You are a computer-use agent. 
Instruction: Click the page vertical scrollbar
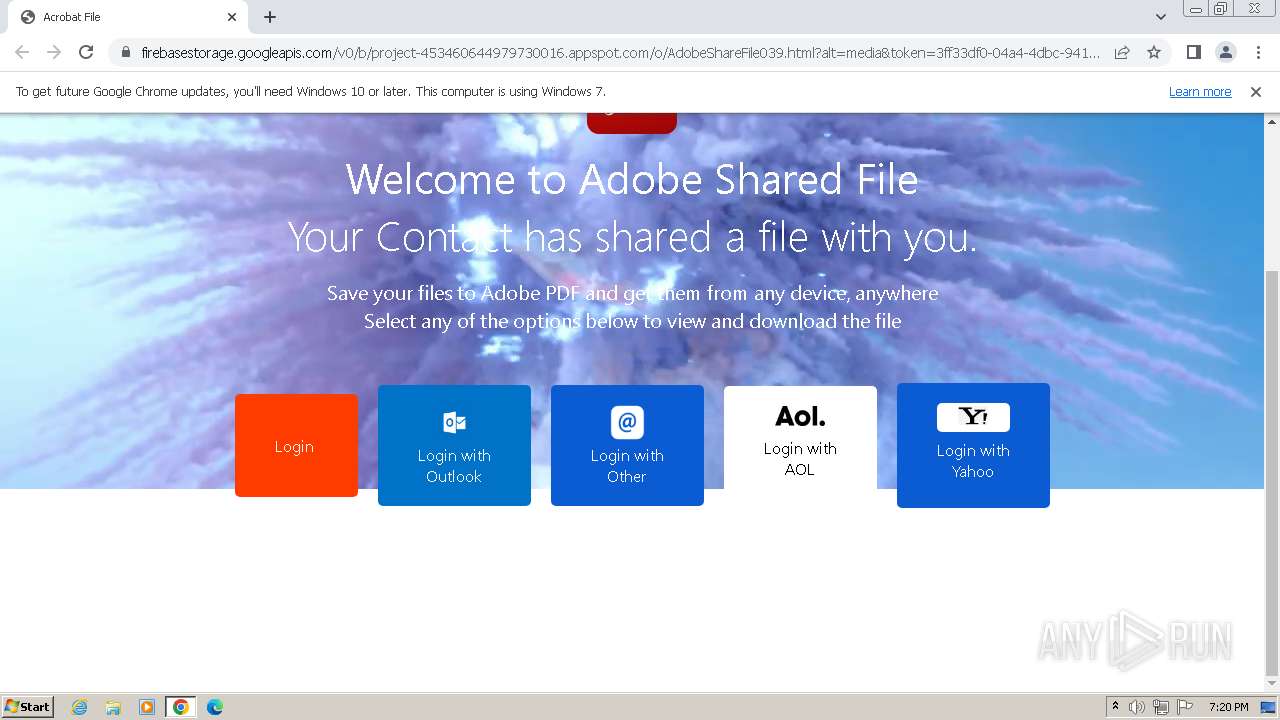pyautogui.click(x=1272, y=473)
